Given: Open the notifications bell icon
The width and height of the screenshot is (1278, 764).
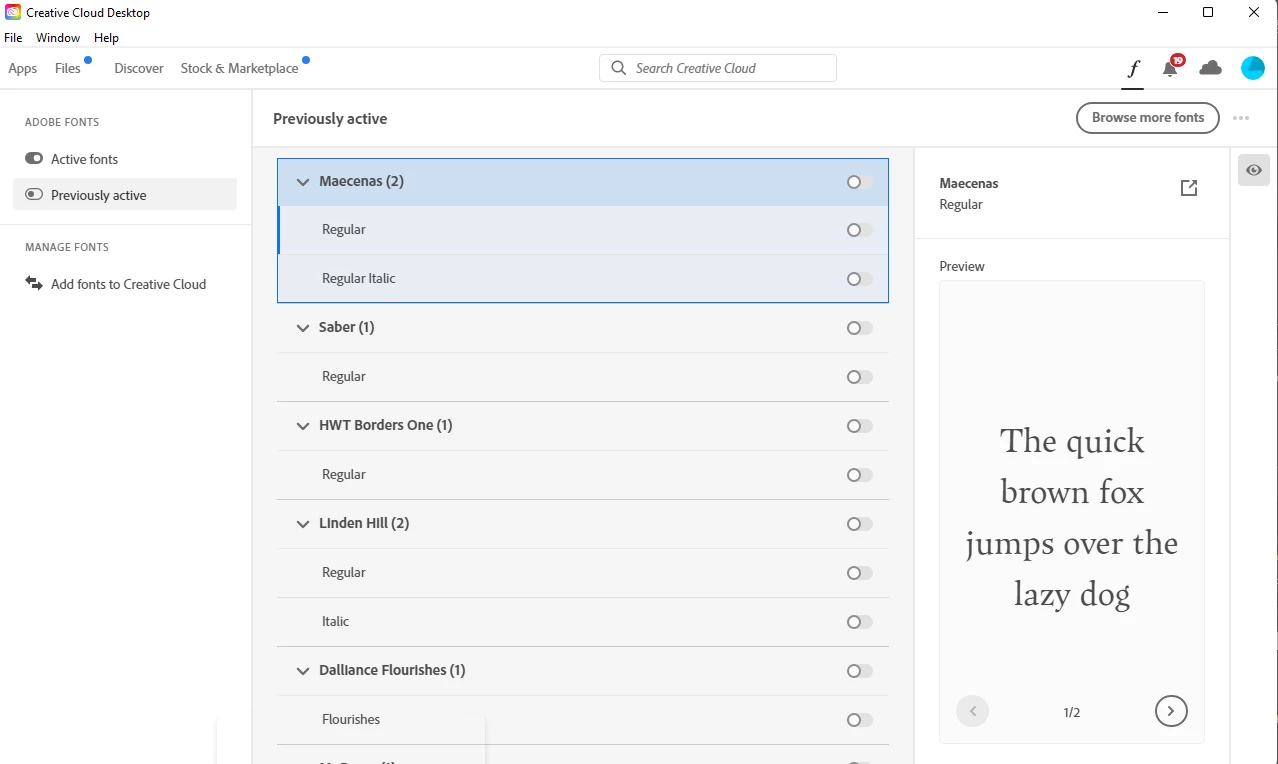Looking at the screenshot, I should pos(1171,68).
